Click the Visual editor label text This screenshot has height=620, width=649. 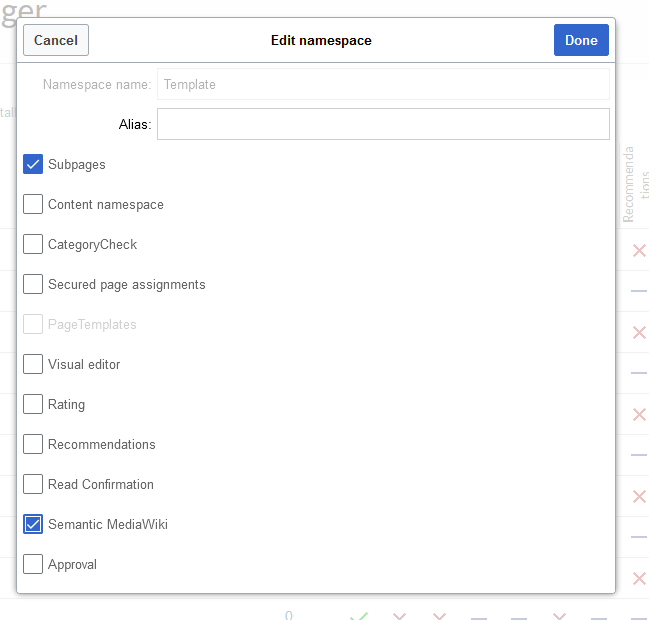click(x=84, y=364)
